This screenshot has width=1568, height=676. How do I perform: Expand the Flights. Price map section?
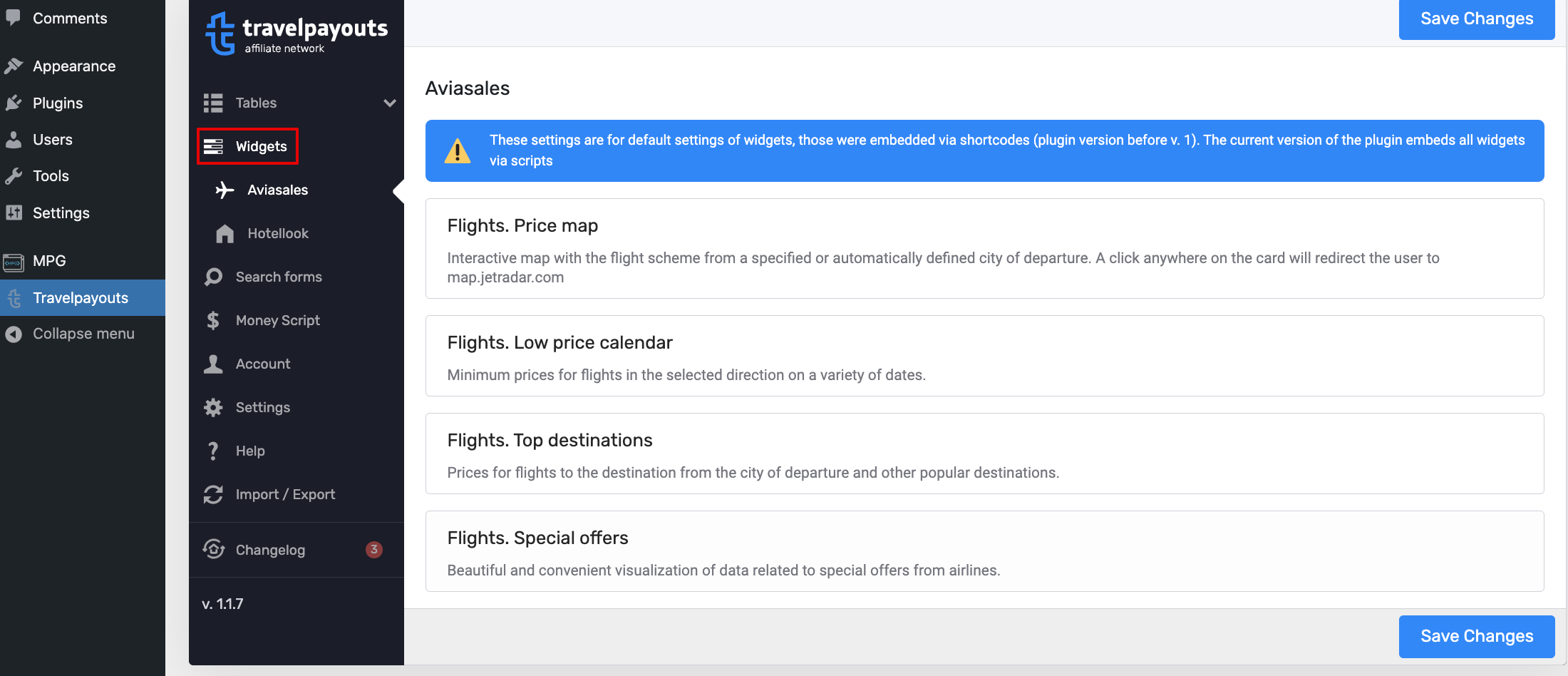tap(984, 248)
